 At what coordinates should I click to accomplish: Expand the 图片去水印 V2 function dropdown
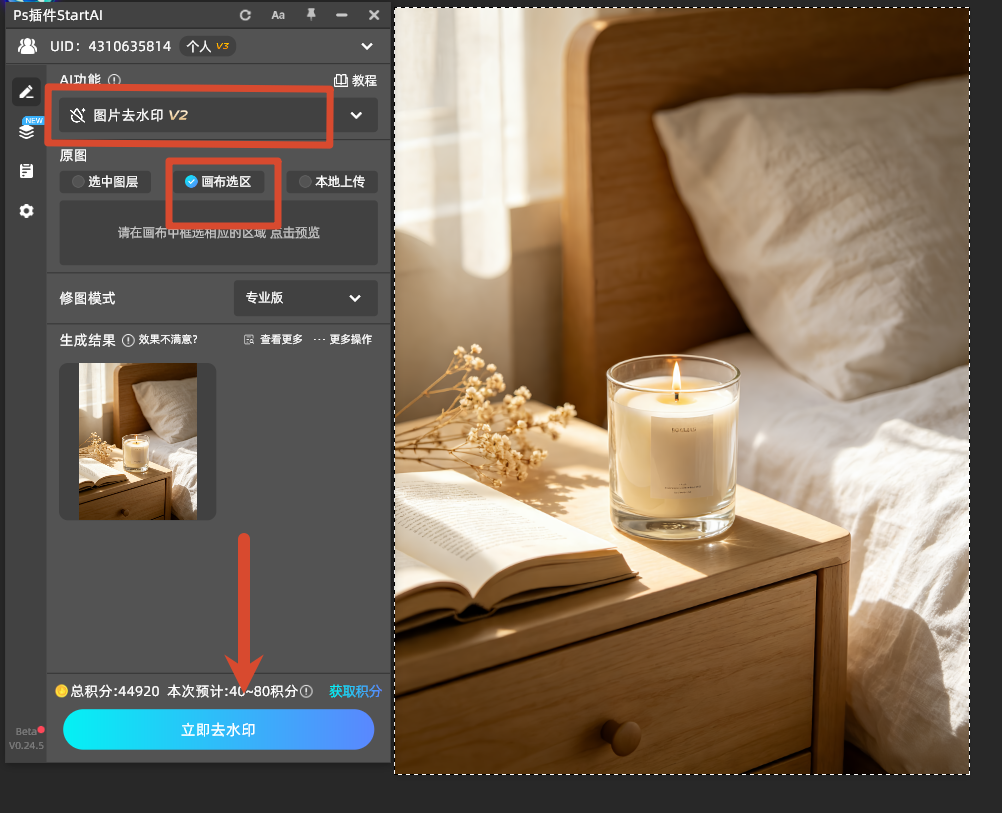click(356, 115)
